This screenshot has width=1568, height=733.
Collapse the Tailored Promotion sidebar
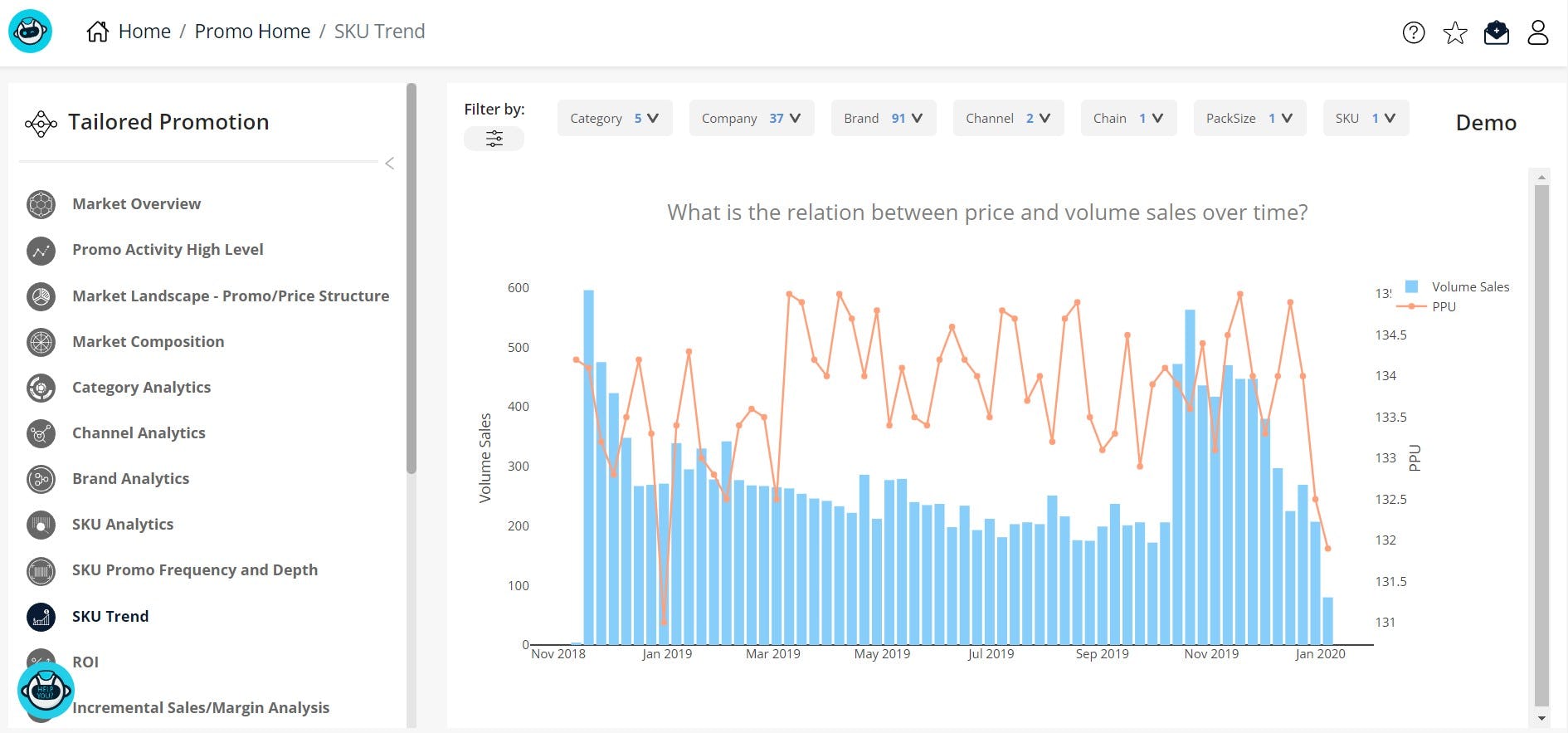point(389,164)
